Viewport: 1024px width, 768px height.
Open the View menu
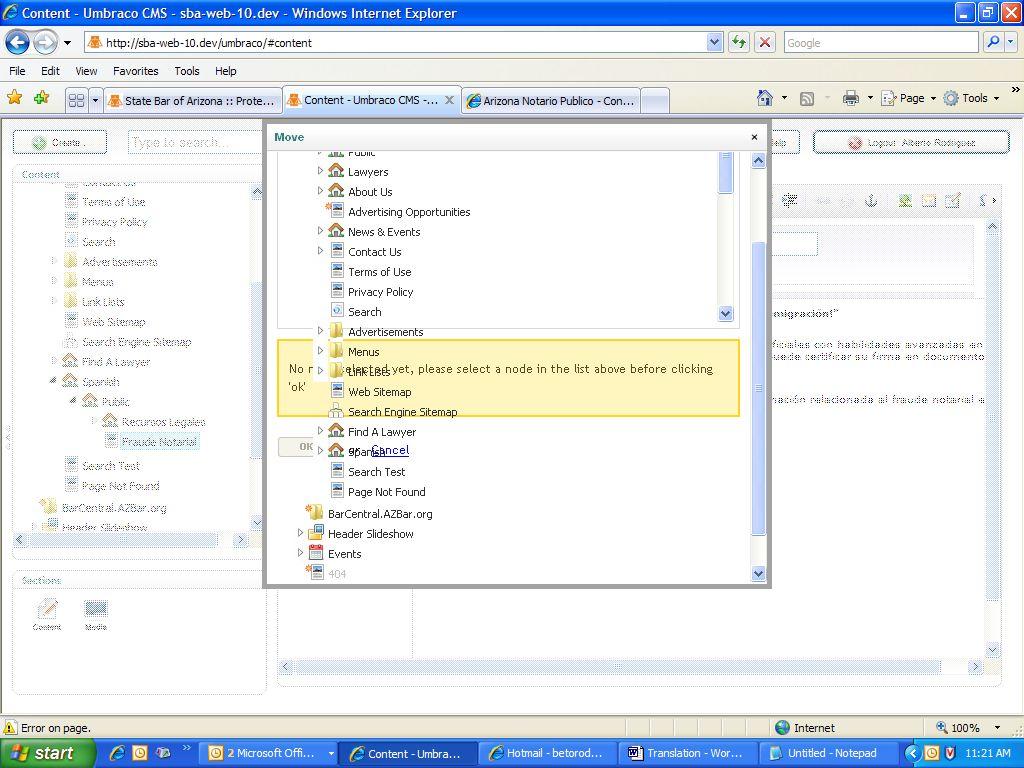(86, 71)
